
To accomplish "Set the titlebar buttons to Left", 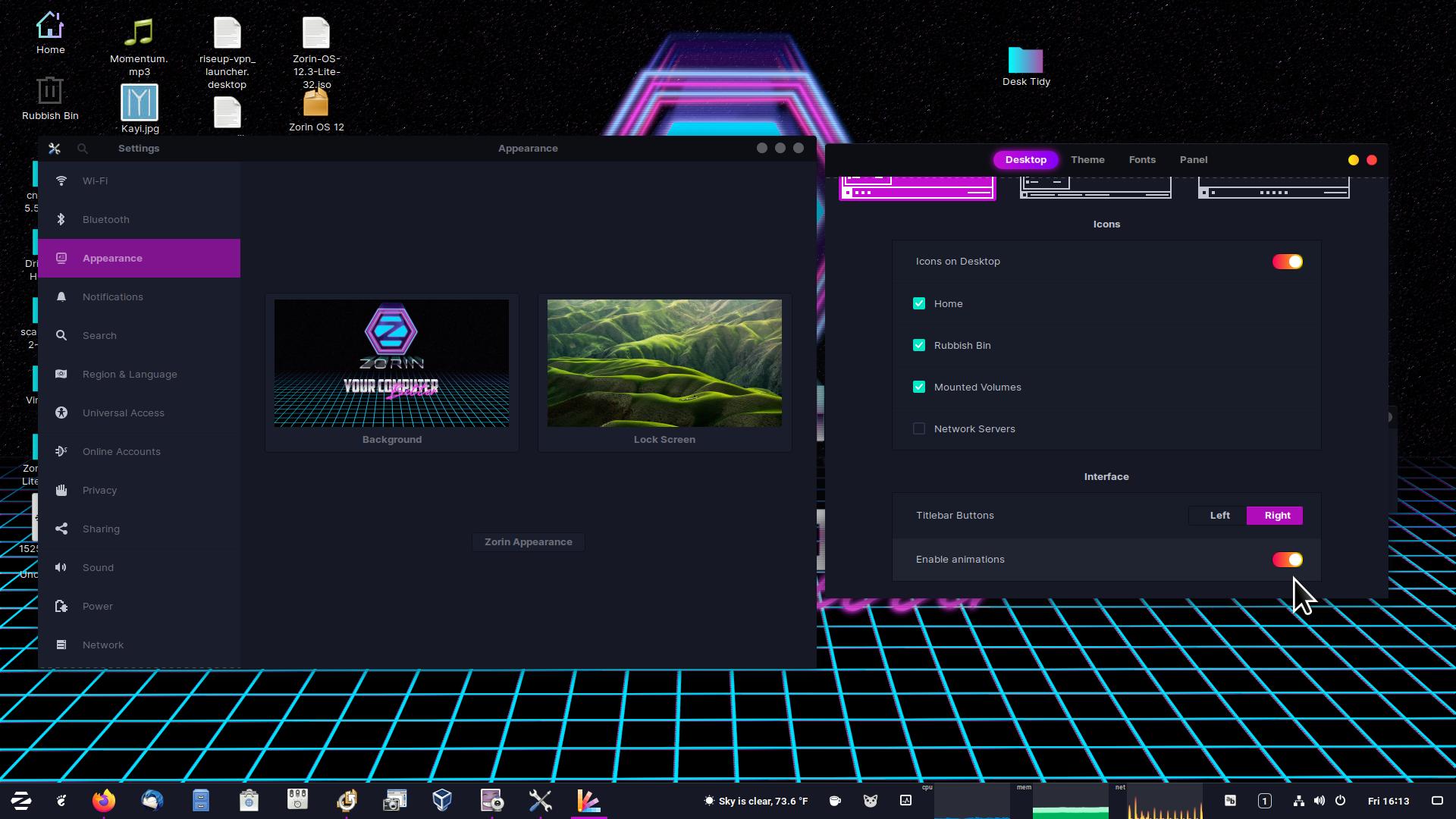I will 1219,516.
